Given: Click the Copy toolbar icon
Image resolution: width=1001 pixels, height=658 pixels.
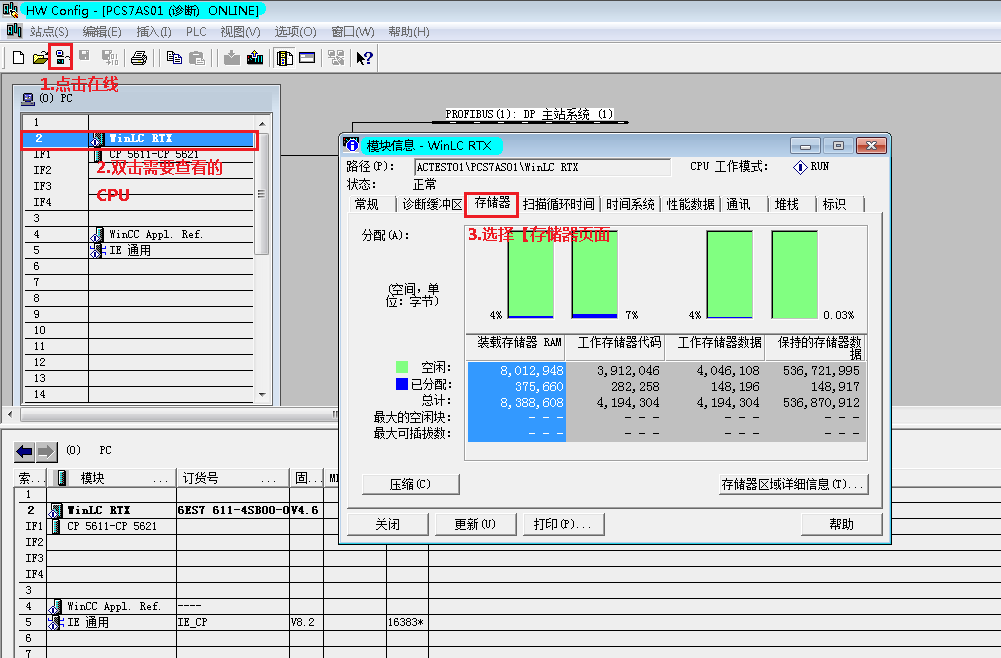Looking at the screenshot, I should click(x=174, y=58).
